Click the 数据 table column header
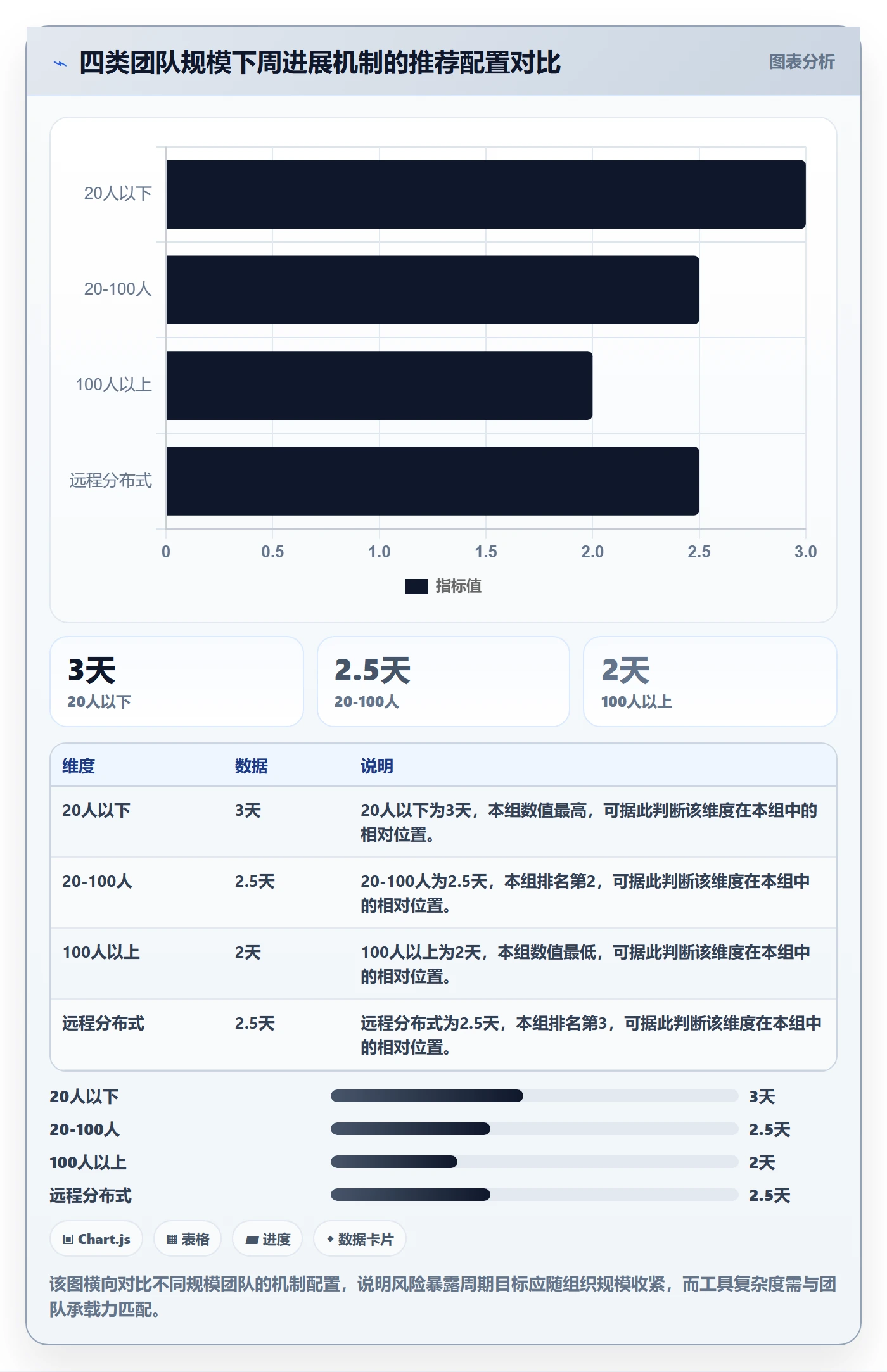Image resolution: width=887 pixels, height=1372 pixels. coord(252,766)
